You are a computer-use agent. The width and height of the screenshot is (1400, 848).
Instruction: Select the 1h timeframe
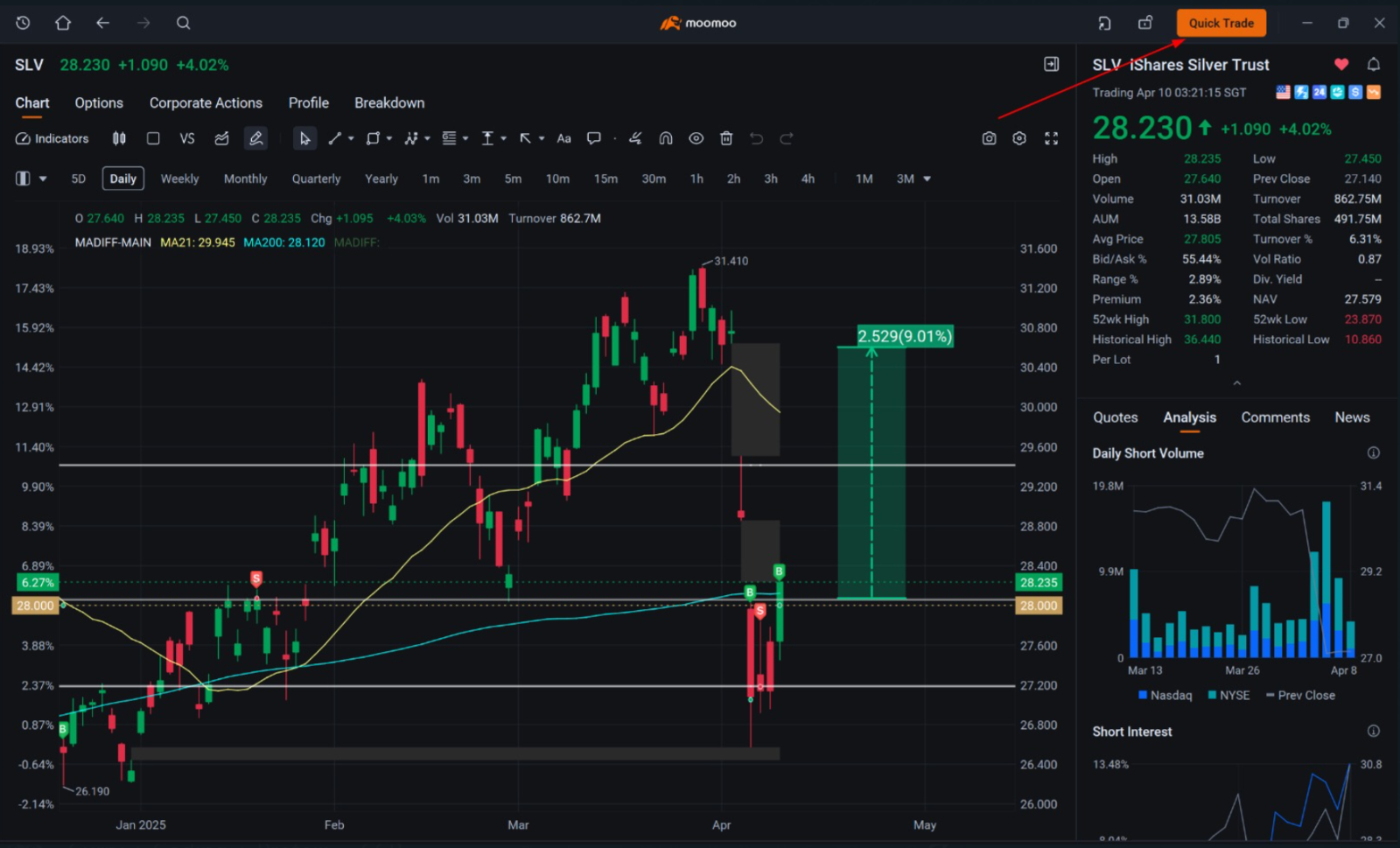[x=696, y=179]
